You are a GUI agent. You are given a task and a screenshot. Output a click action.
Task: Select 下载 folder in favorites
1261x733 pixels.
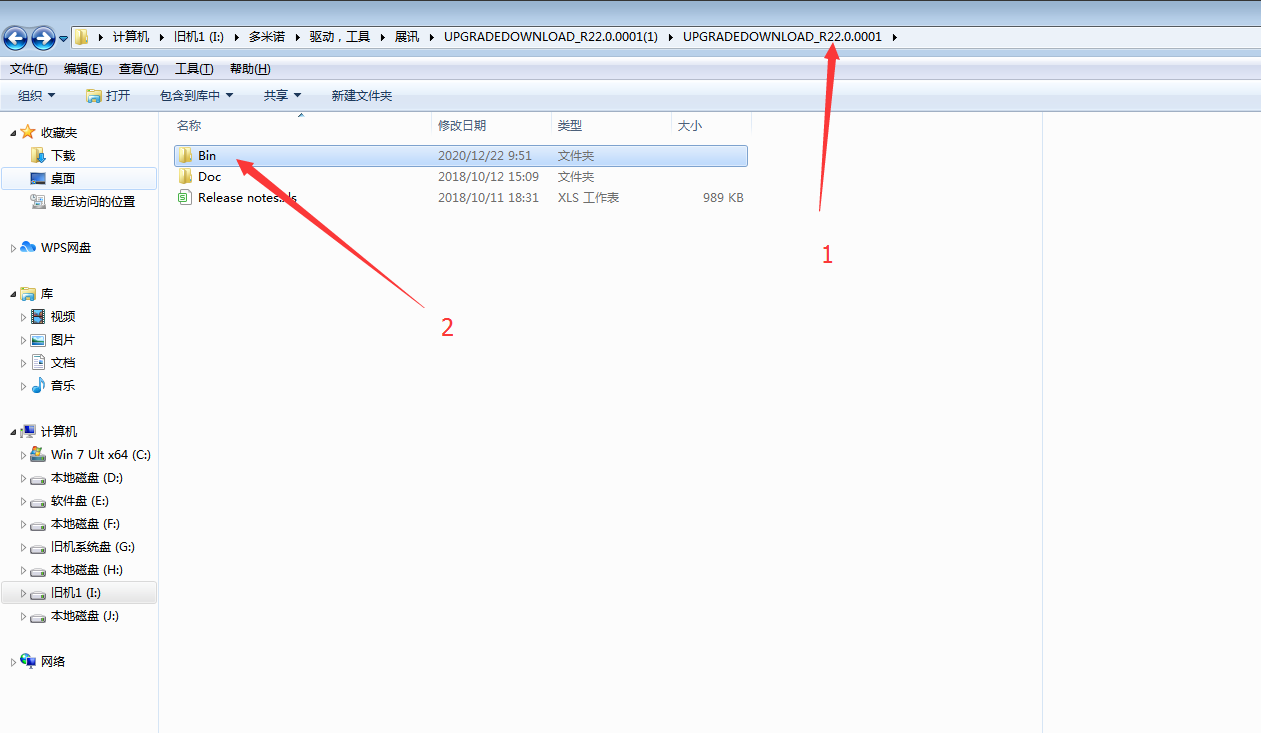(62, 156)
